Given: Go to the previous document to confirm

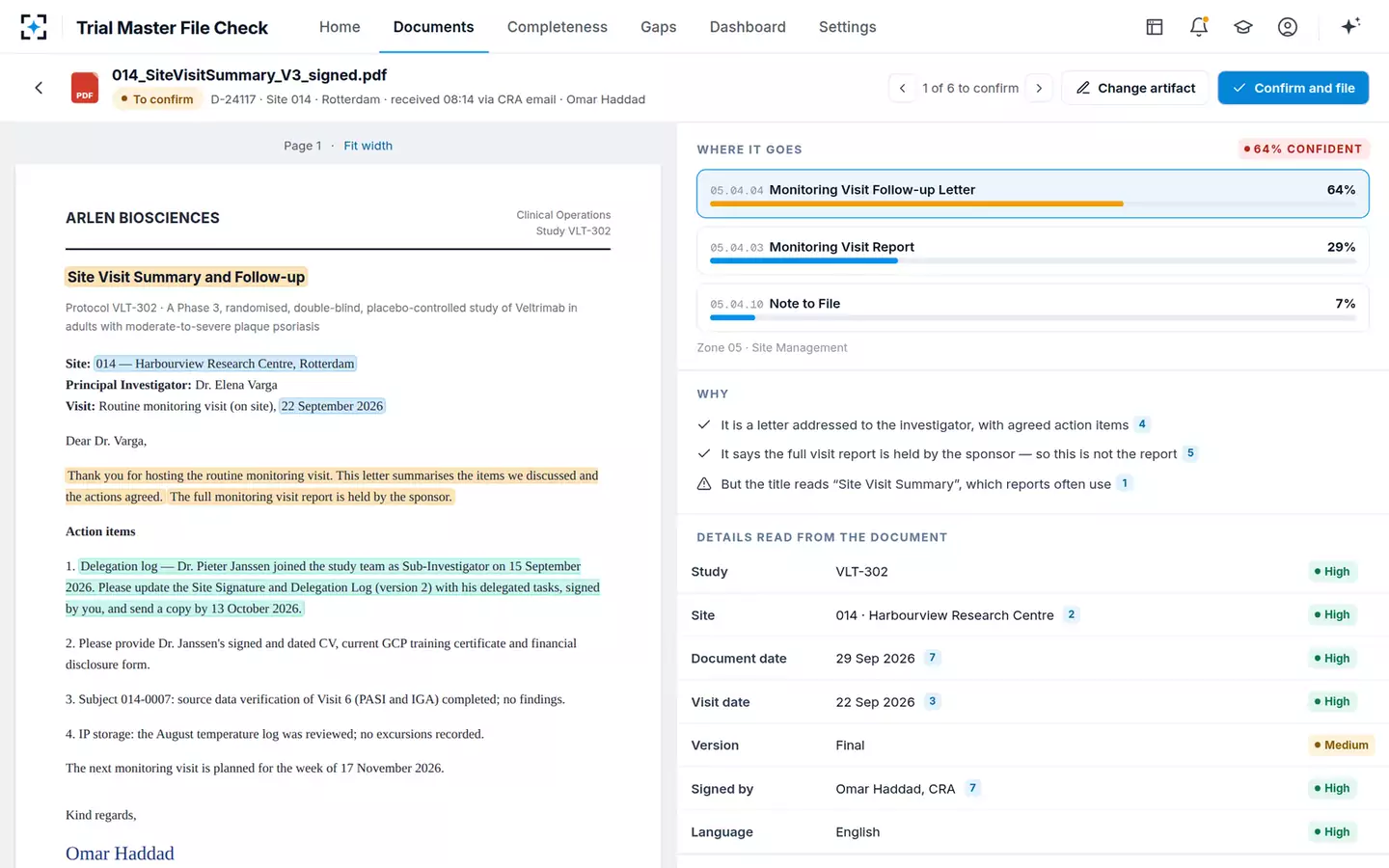Looking at the screenshot, I should coord(902,88).
